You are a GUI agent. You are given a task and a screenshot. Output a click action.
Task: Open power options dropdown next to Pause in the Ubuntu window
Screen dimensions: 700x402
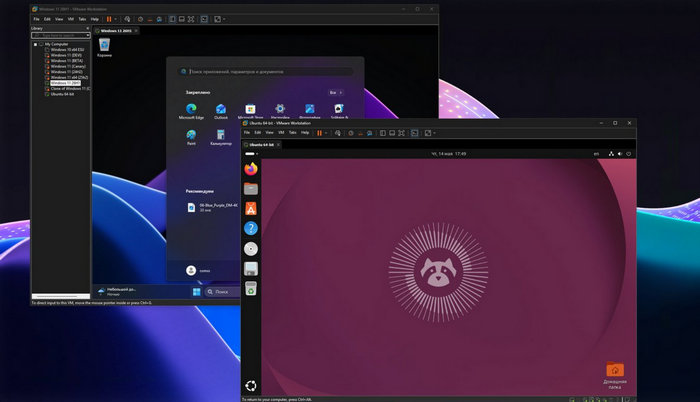[326, 133]
